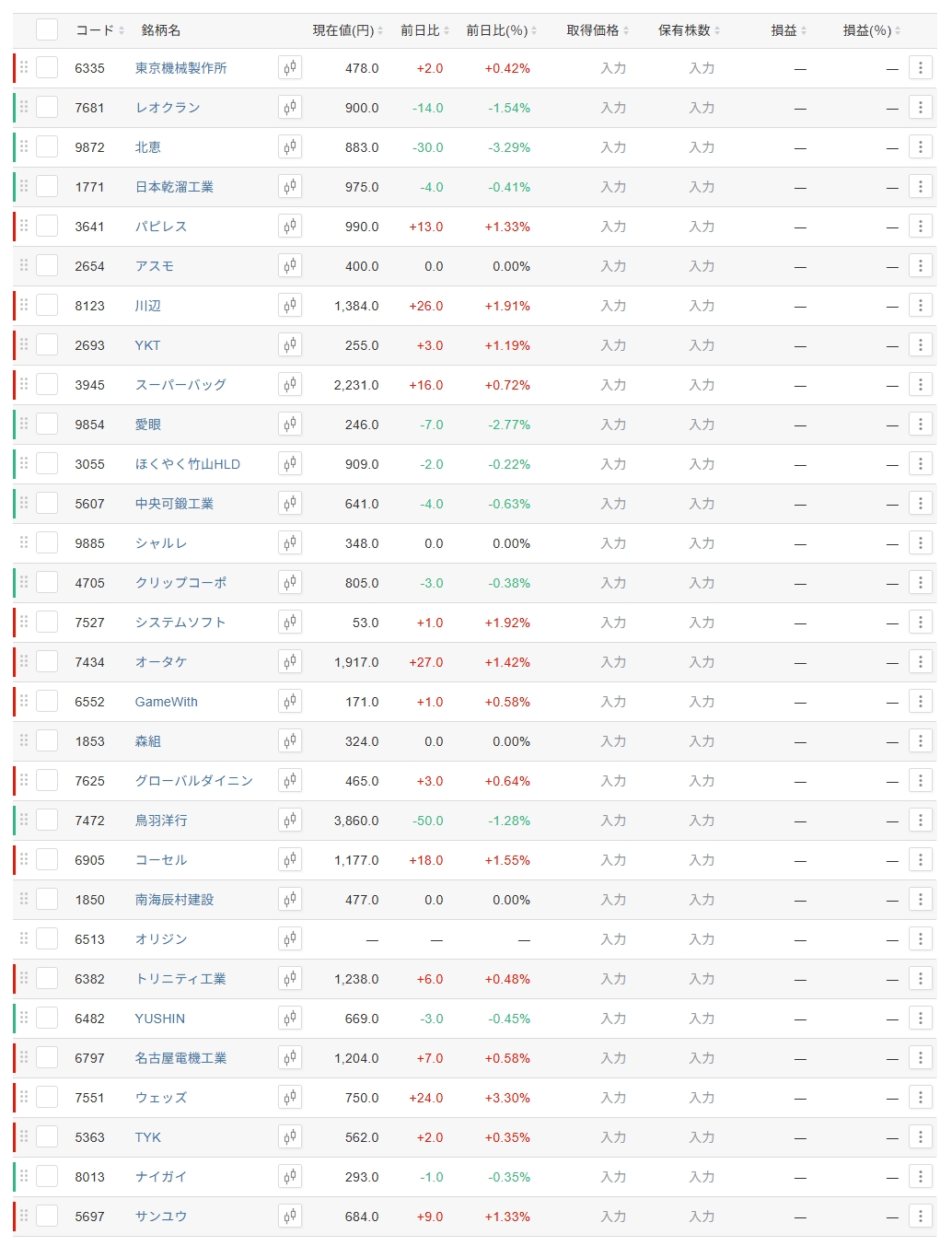Toggle the select-all checkbox in header
This screenshot has height=1246, width=952.
[47, 30]
